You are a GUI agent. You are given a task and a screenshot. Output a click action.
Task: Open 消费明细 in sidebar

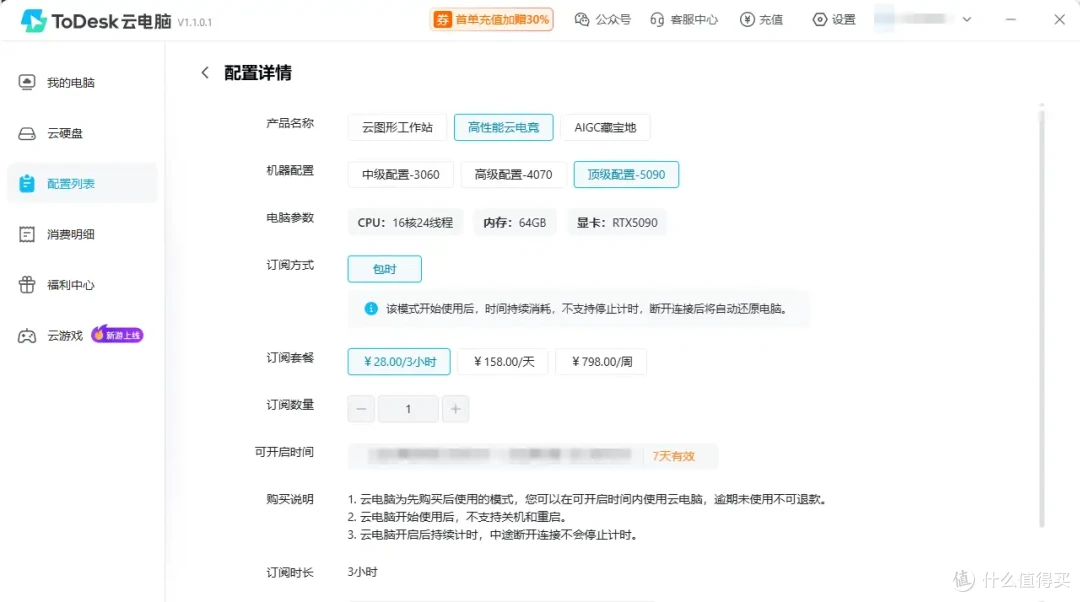82,234
